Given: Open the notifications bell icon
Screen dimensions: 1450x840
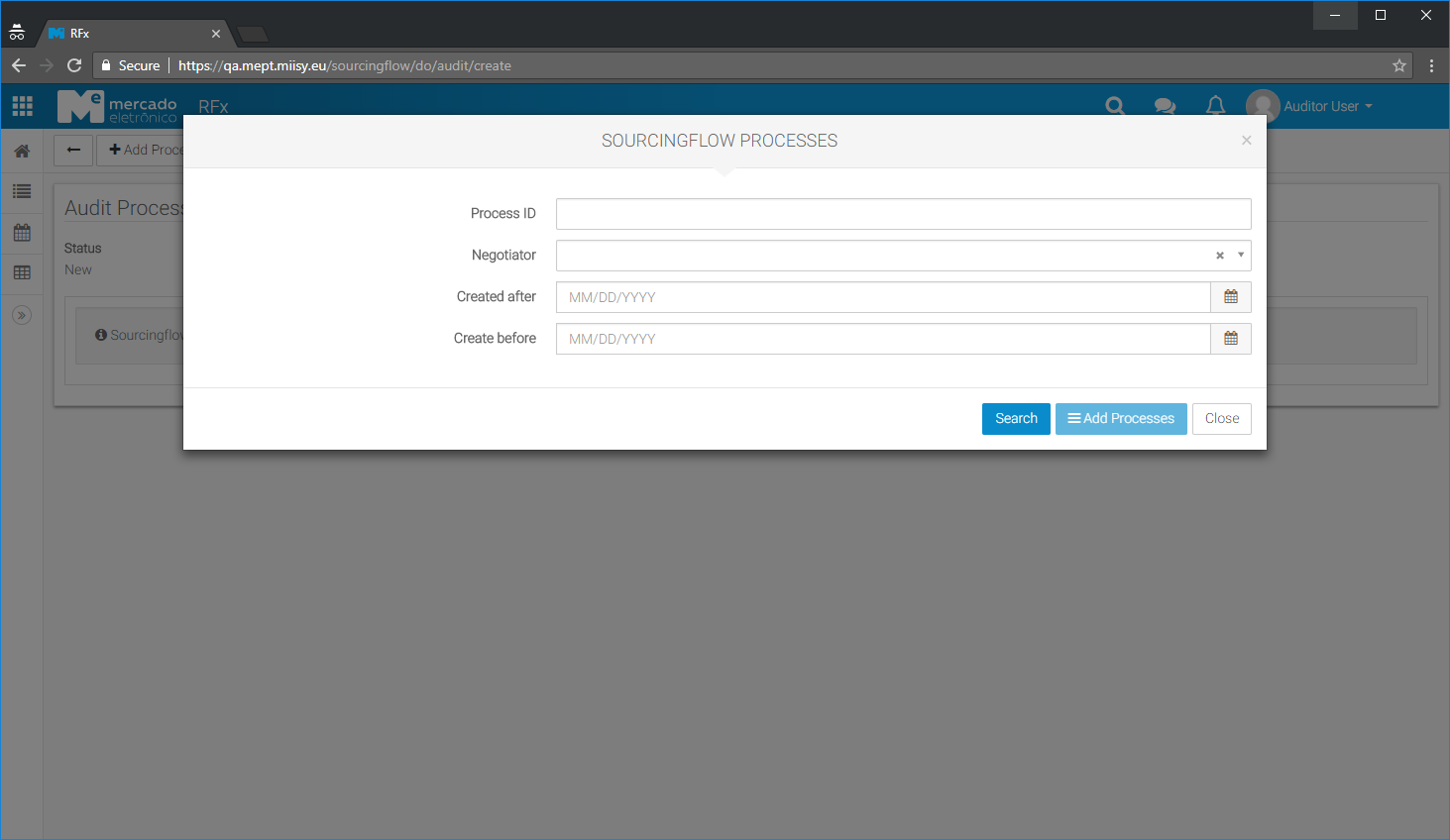Looking at the screenshot, I should pos(1215,106).
